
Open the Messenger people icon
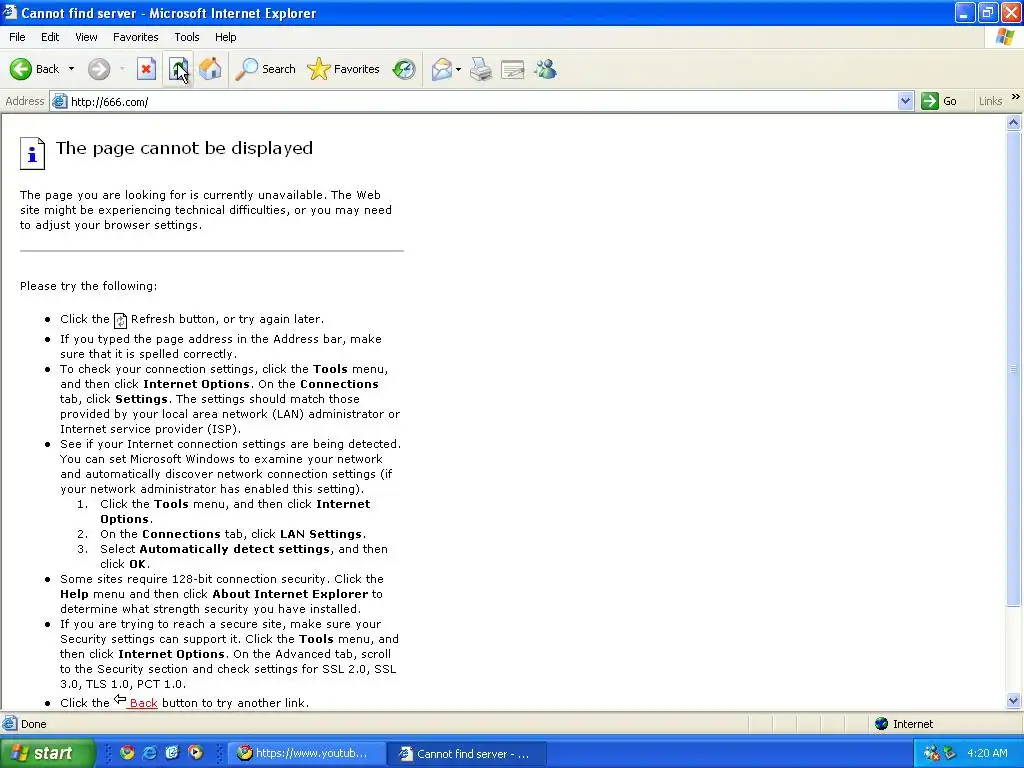pos(545,69)
